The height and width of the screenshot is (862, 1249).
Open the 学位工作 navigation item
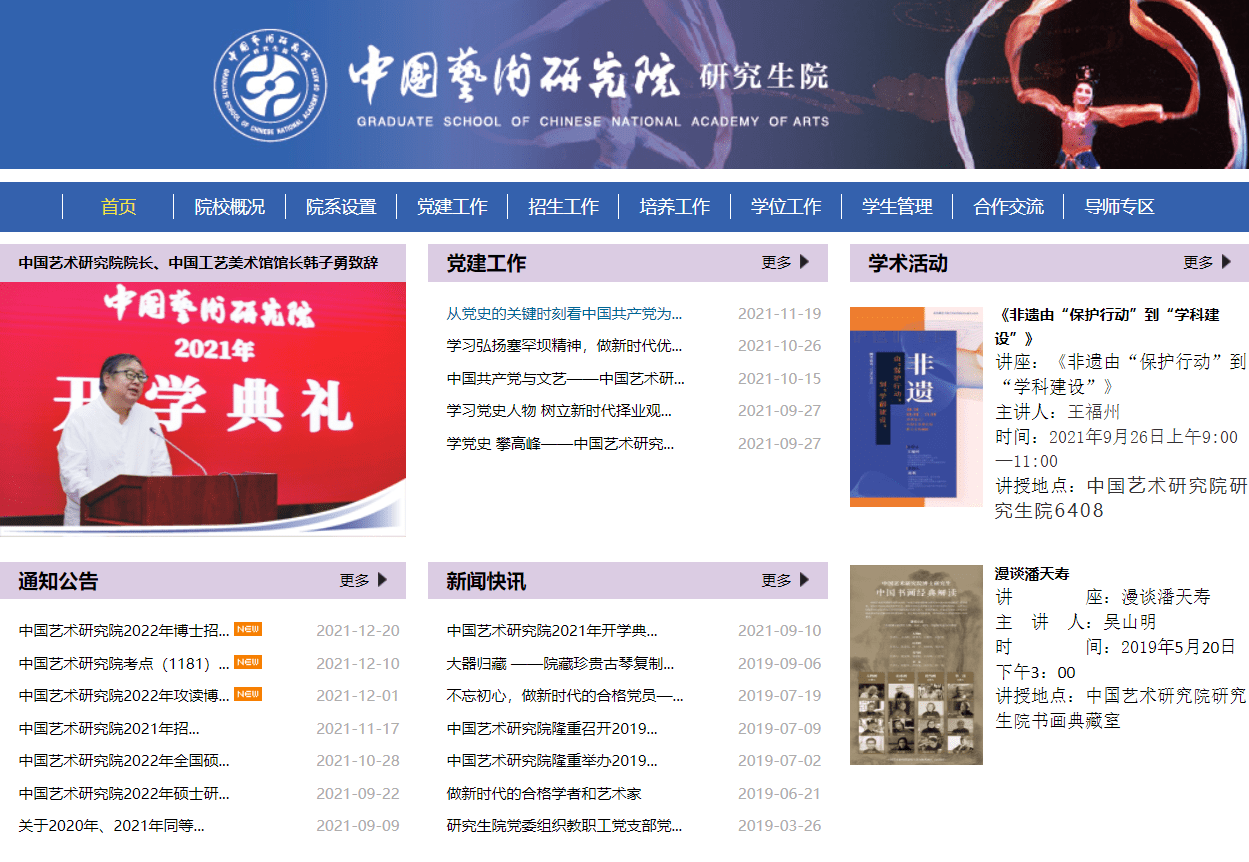click(x=786, y=207)
